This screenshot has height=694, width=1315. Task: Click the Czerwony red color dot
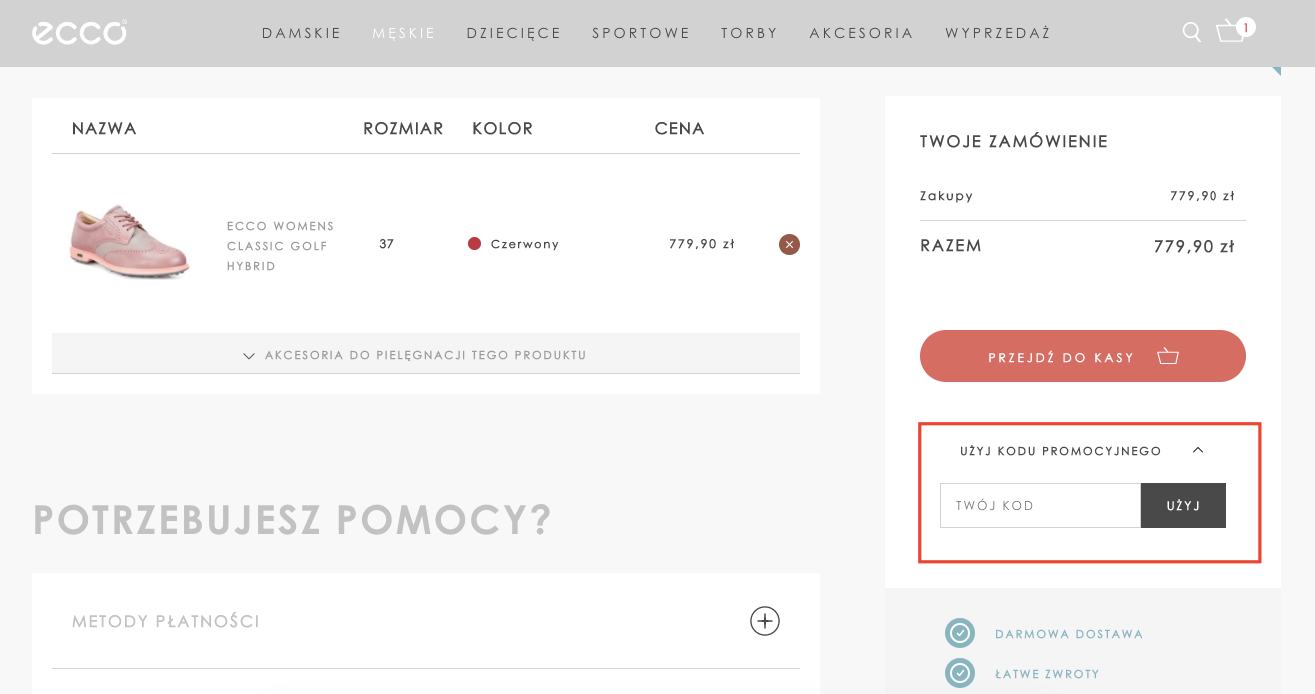(475, 244)
